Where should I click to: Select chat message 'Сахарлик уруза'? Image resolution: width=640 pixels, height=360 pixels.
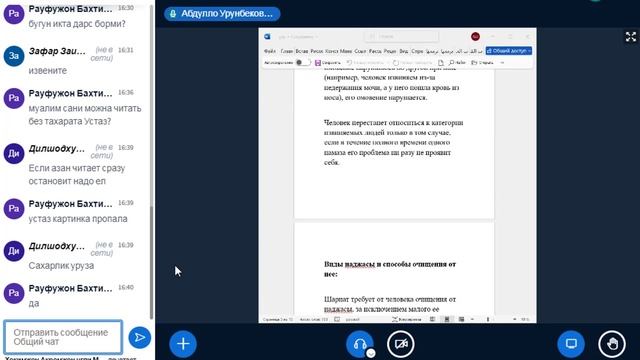[x=61, y=266]
